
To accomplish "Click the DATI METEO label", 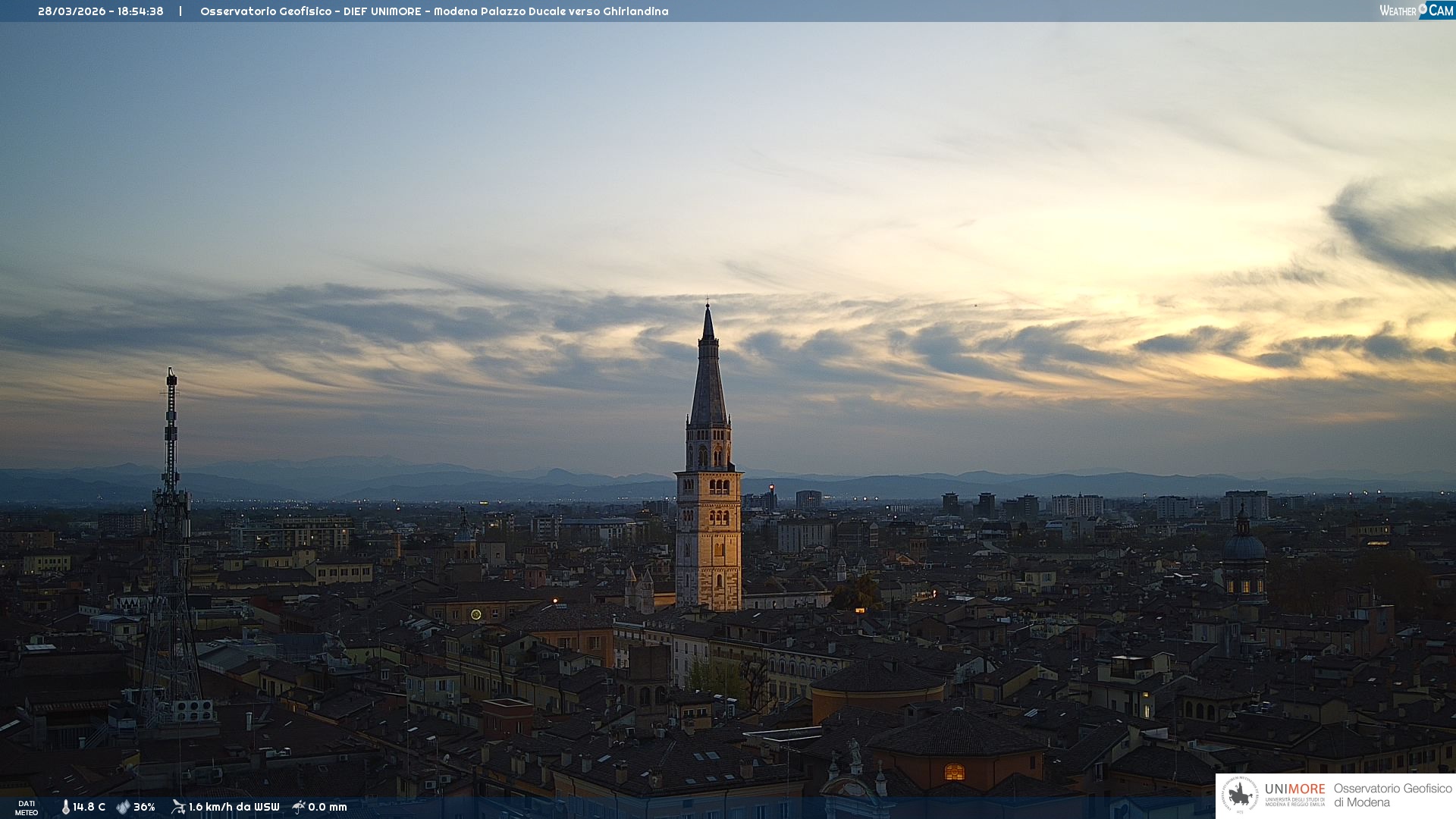I will pos(27,808).
